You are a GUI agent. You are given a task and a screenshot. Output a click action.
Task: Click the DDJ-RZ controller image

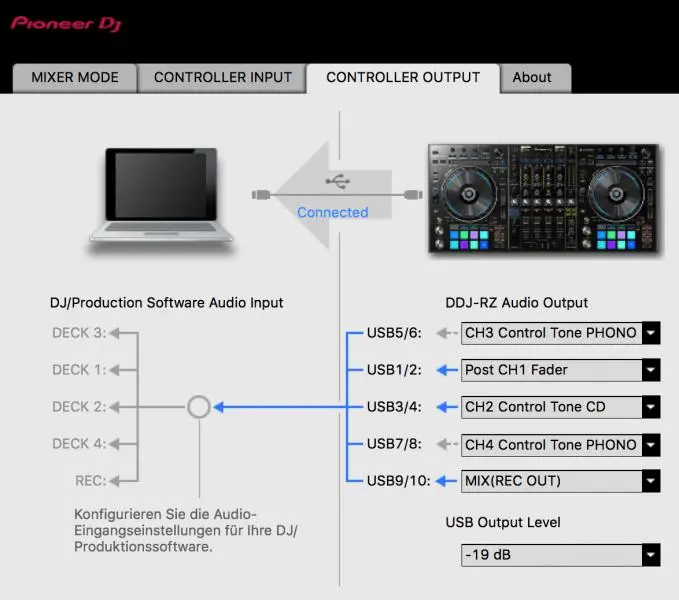(543, 196)
